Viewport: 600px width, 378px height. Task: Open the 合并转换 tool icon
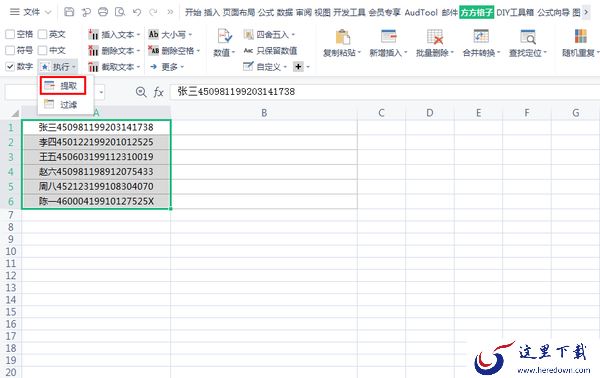click(x=481, y=36)
